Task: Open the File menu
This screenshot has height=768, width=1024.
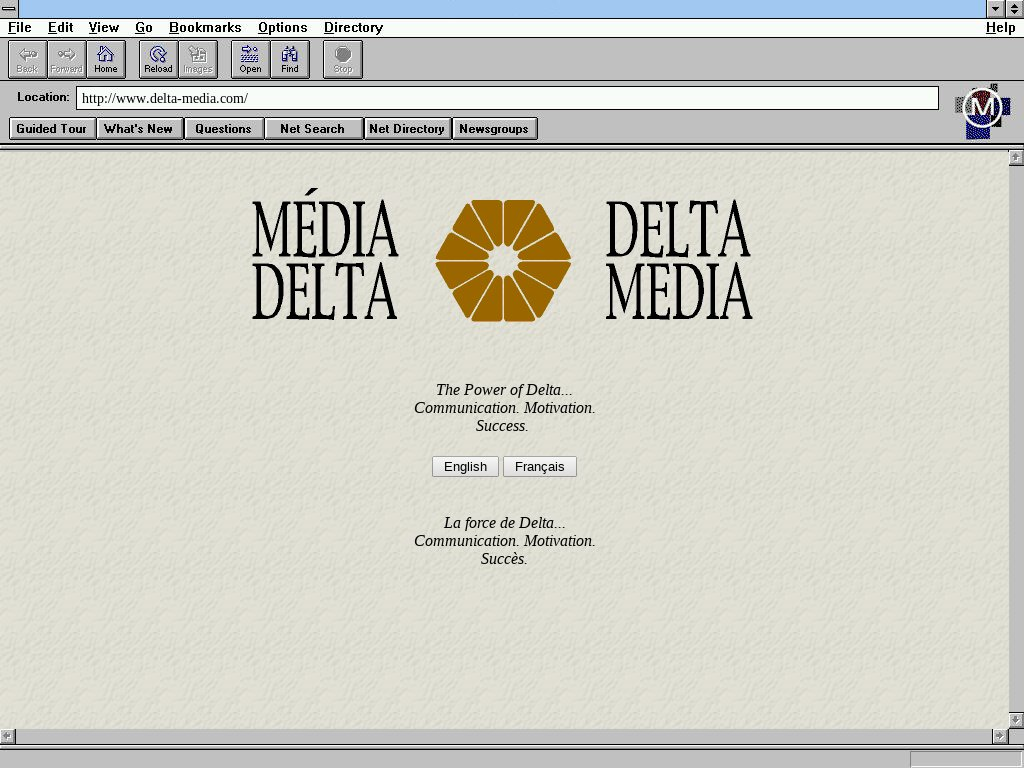Action: point(19,28)
